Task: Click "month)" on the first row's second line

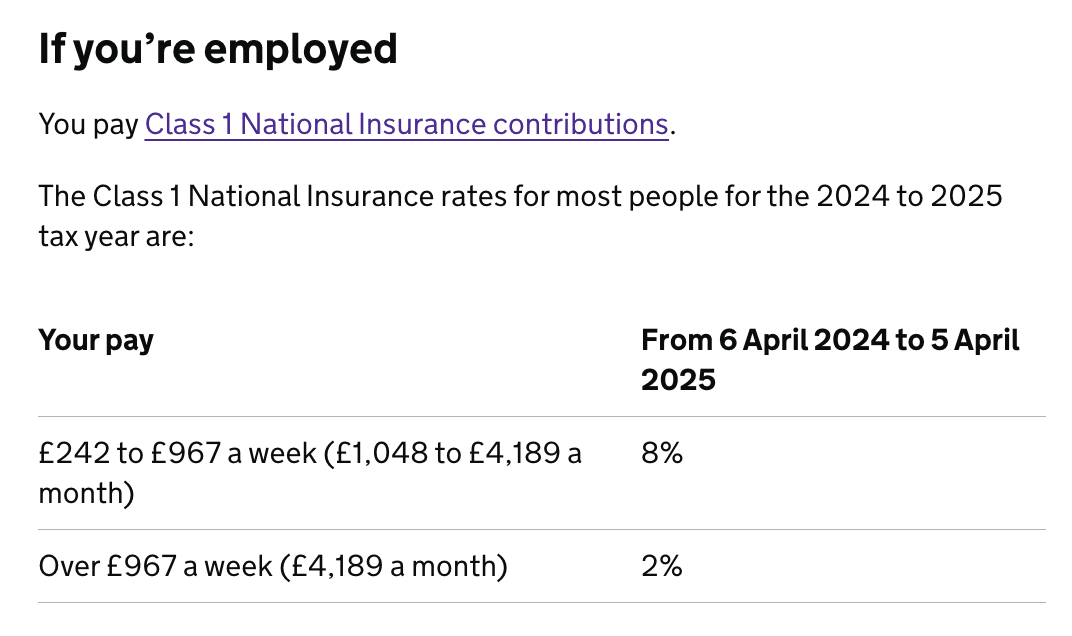Action: pyautogui.click(x=86, y=494)
